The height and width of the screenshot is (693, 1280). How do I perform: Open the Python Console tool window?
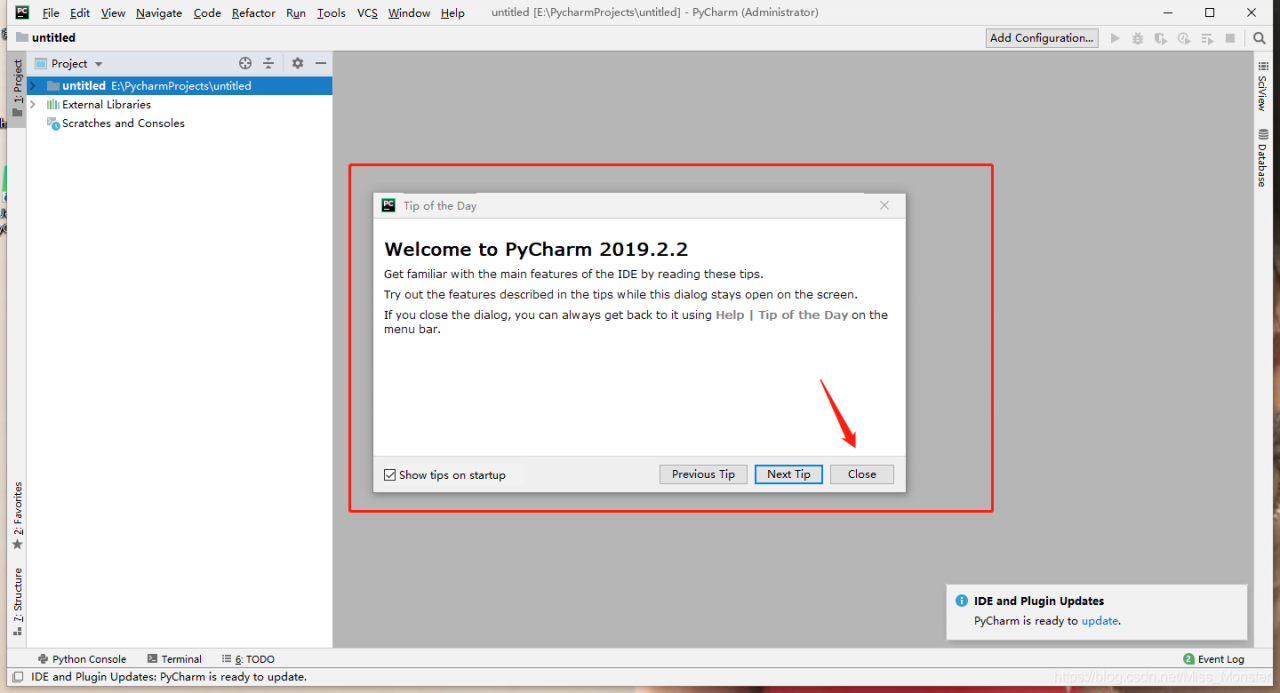coord(82,659)
